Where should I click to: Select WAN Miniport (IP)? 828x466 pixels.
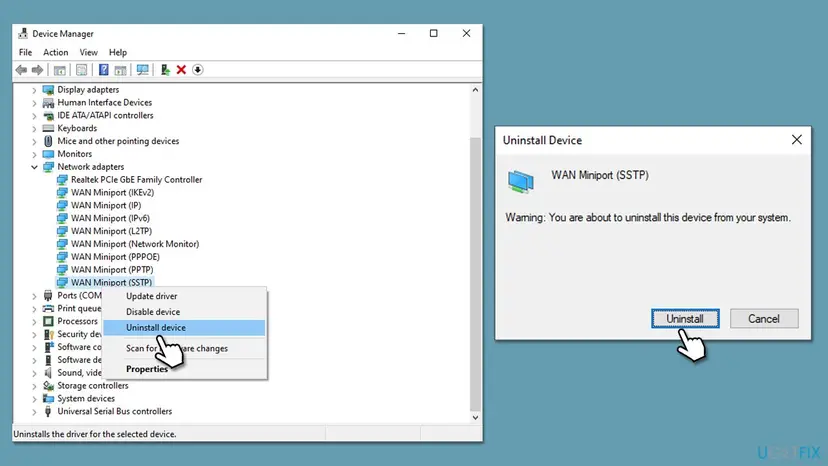pyautogui.click(x=106, y=206)
